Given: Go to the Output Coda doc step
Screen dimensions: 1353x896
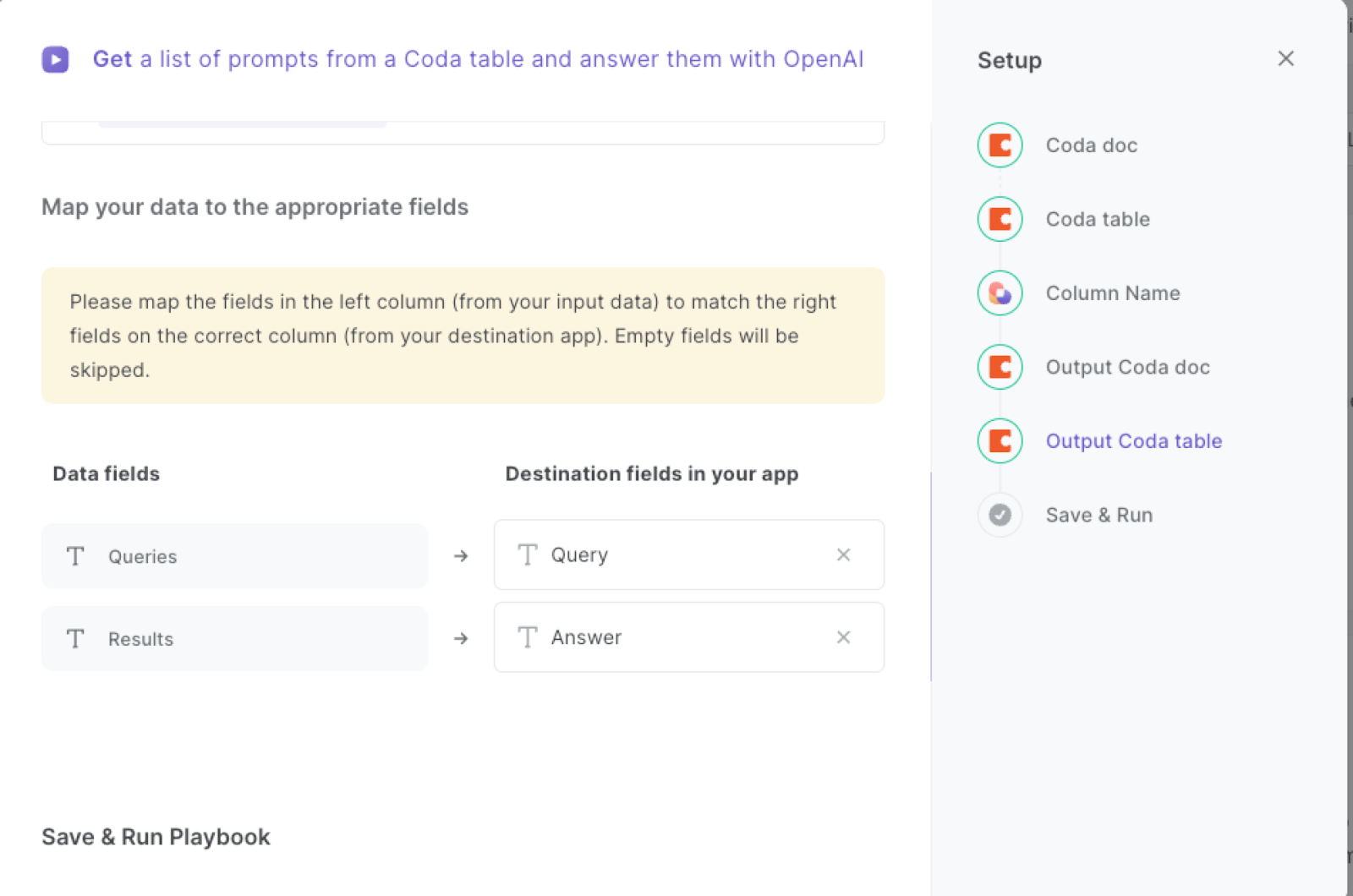Looking at the screenshot, I should coord(1127,367).
